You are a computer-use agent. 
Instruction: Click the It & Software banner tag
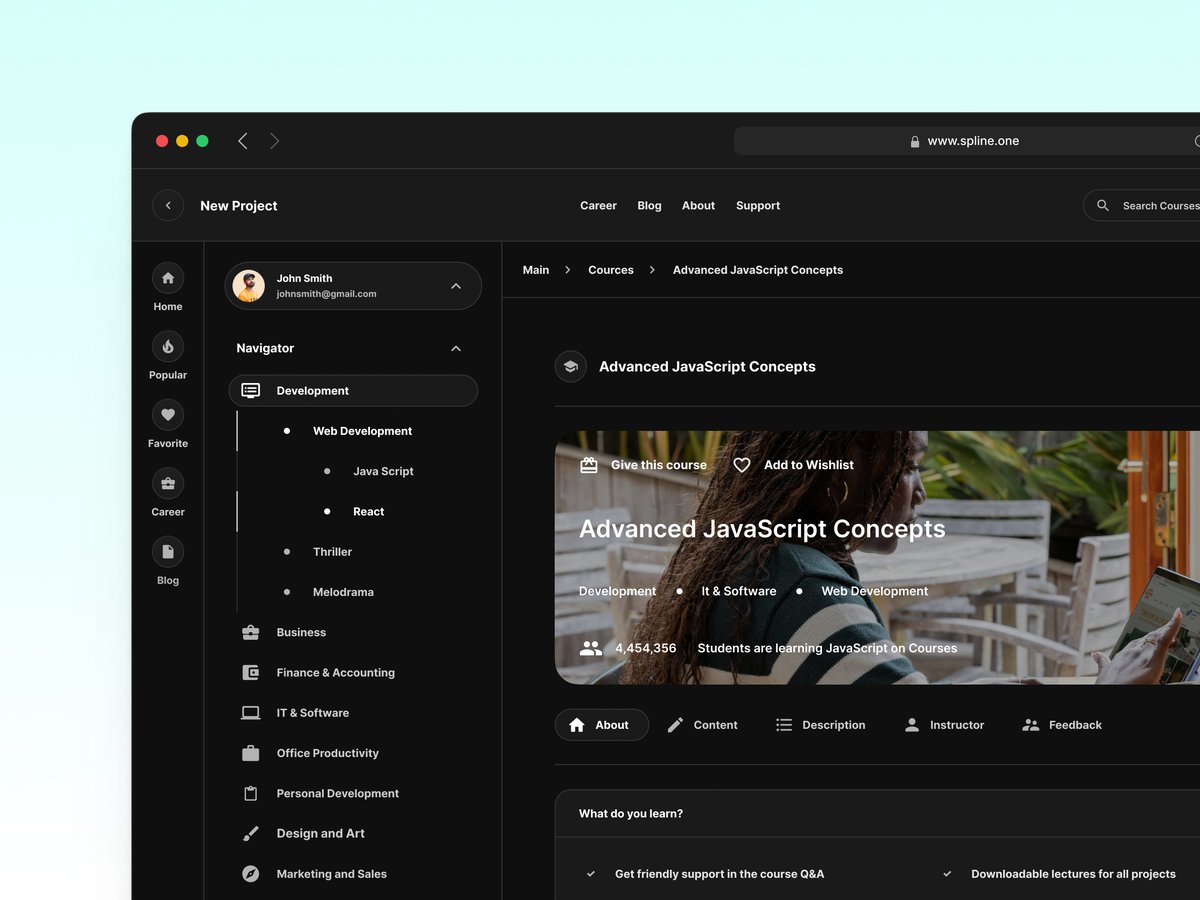pyautogui.click(x=739, y=591)
